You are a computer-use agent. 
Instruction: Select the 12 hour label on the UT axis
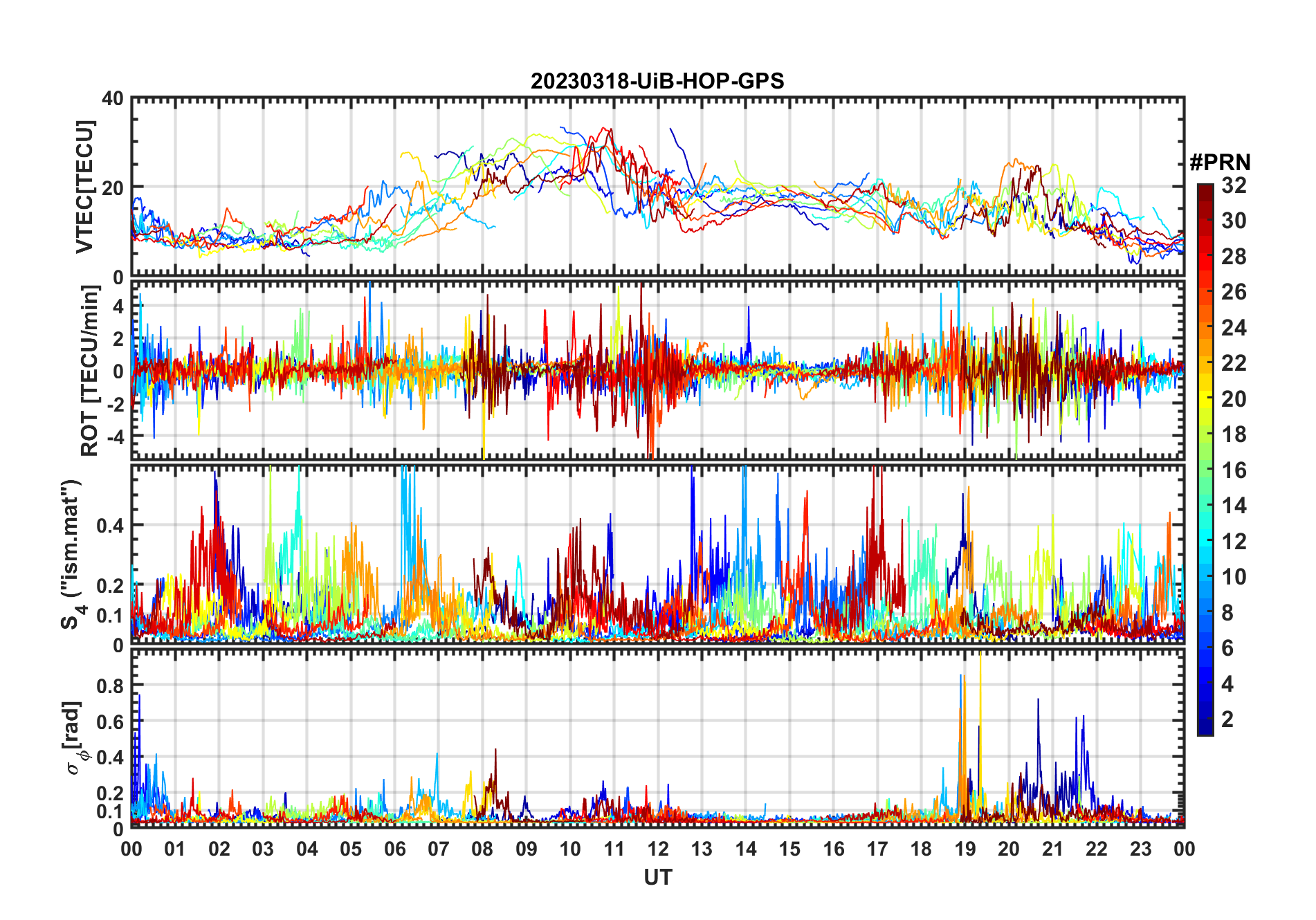point(657,849)
